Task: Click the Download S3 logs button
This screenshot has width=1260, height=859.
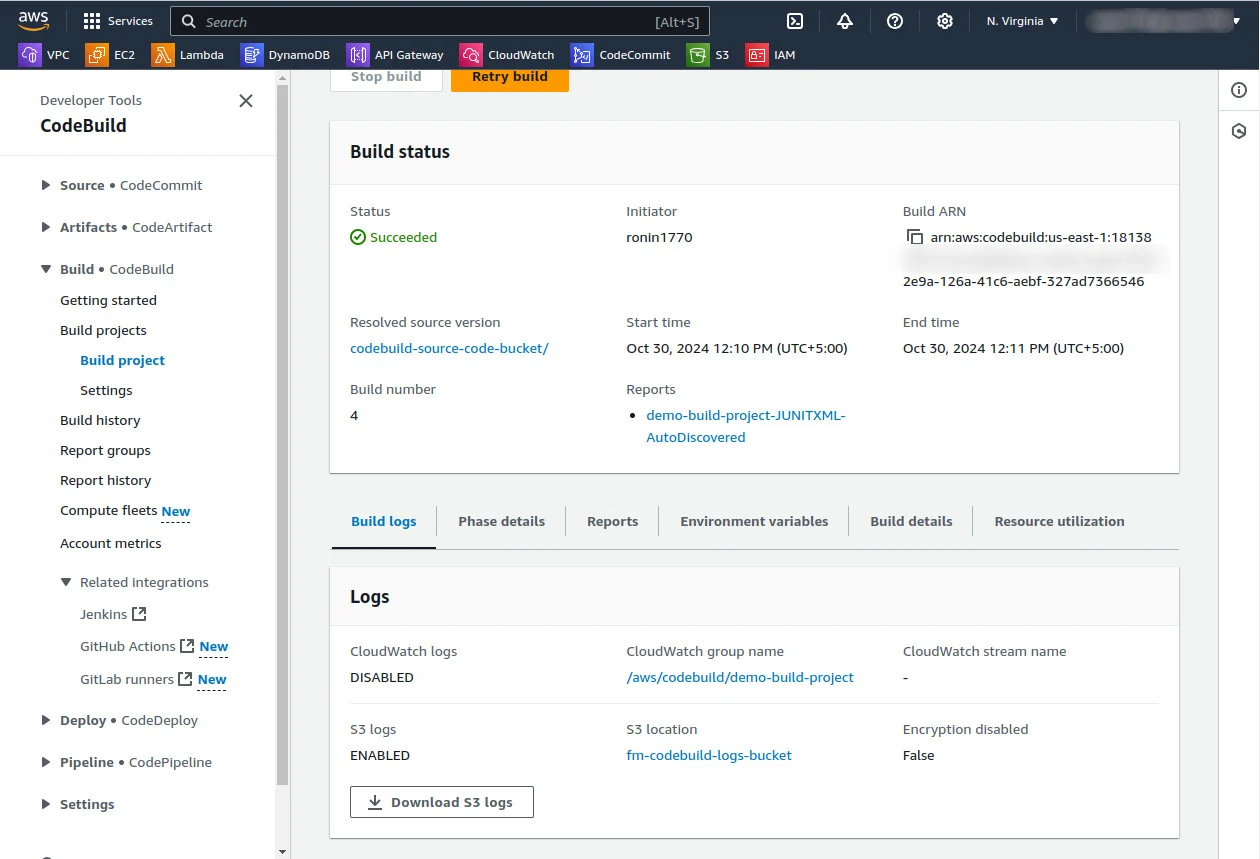Action: [x=442, y=802]
